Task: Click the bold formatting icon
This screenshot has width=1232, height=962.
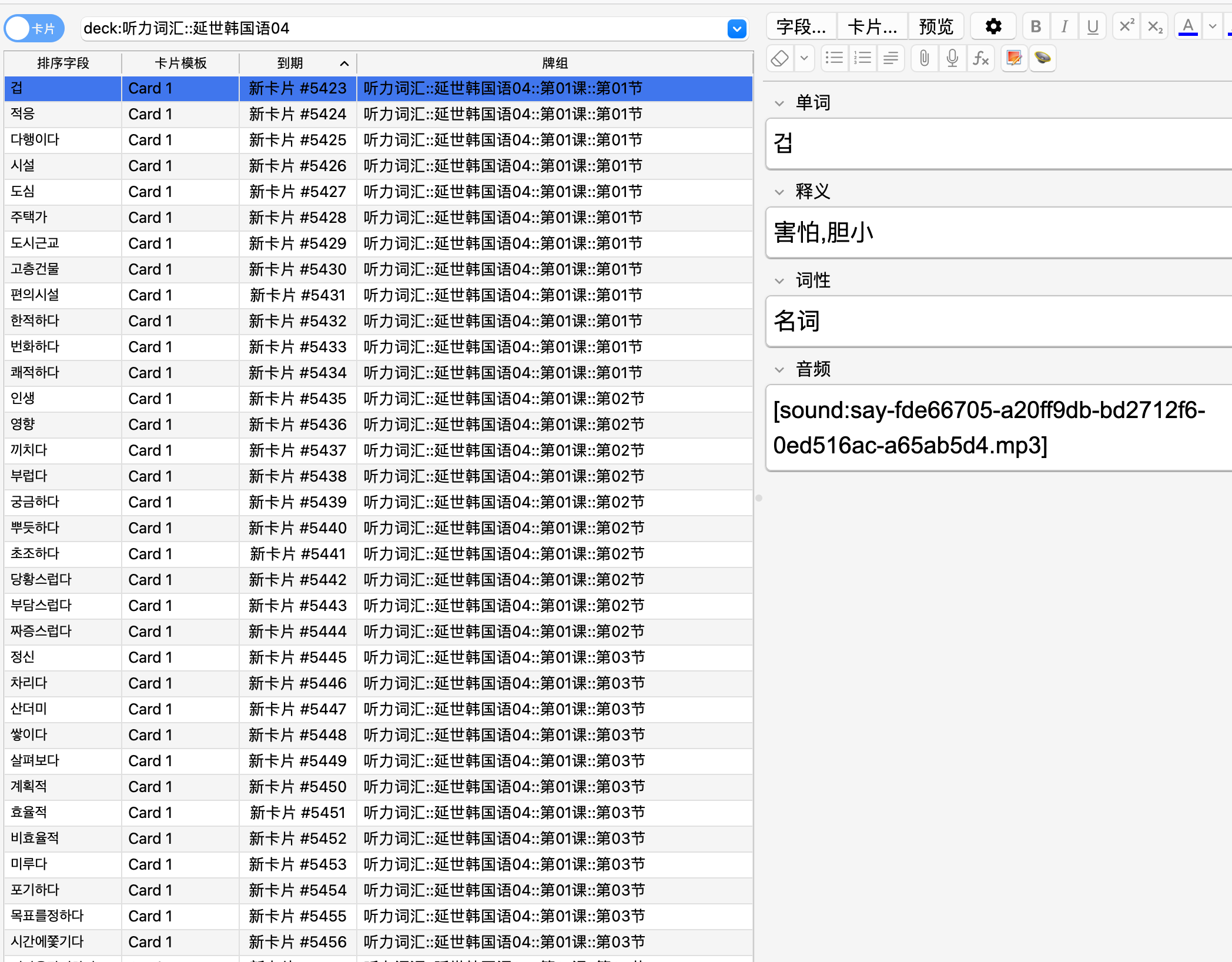Action: coord(1036,26)
